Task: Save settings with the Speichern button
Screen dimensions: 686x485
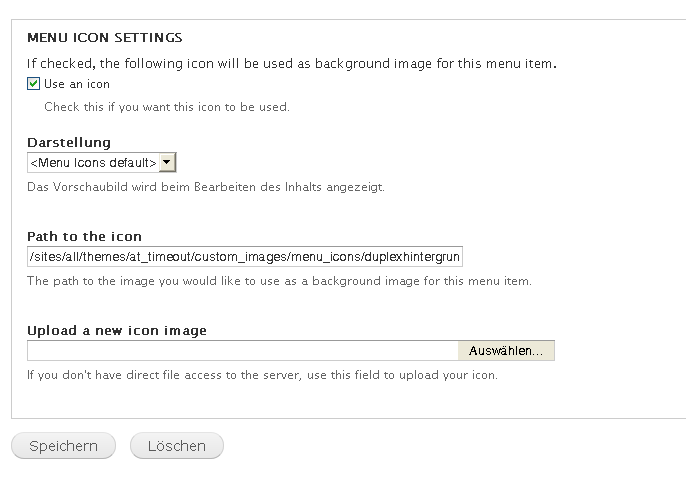Action: click(x=63, y=446)
